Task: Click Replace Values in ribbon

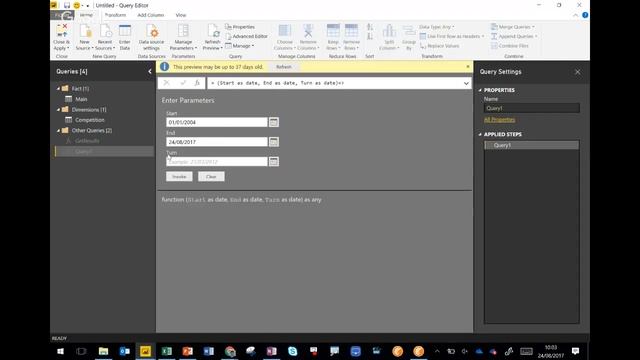Action: click(x=440, y=46)
